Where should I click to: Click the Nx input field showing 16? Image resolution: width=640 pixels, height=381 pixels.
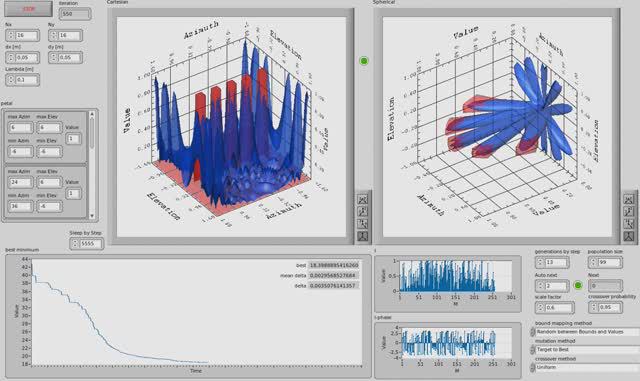(27, 36)
